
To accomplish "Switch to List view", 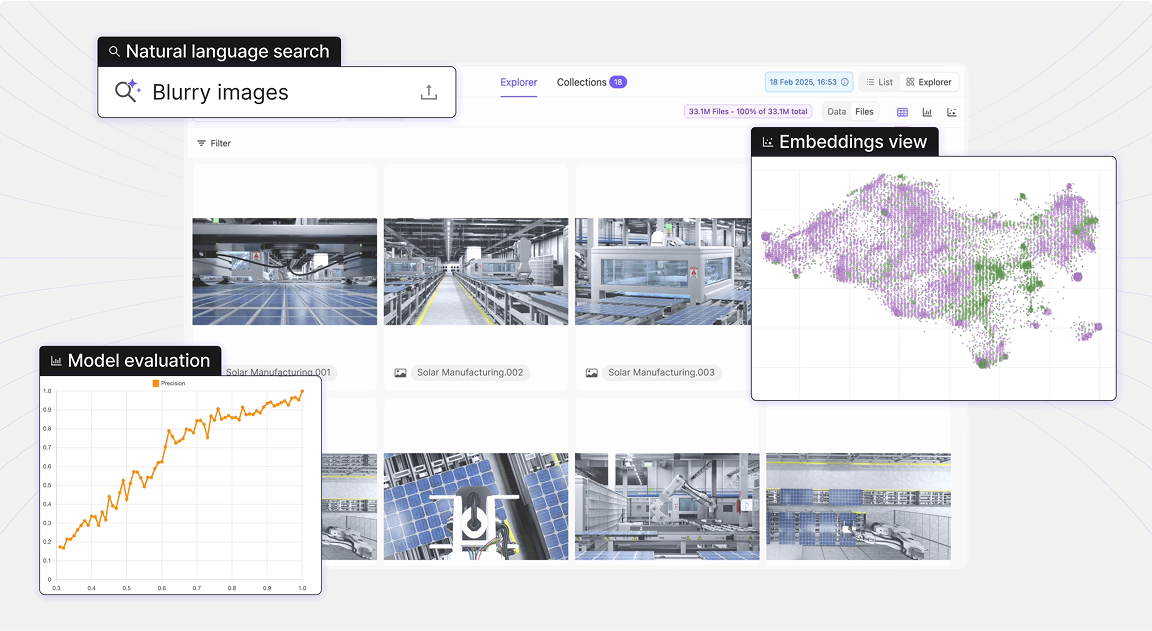I will [879, 82].
